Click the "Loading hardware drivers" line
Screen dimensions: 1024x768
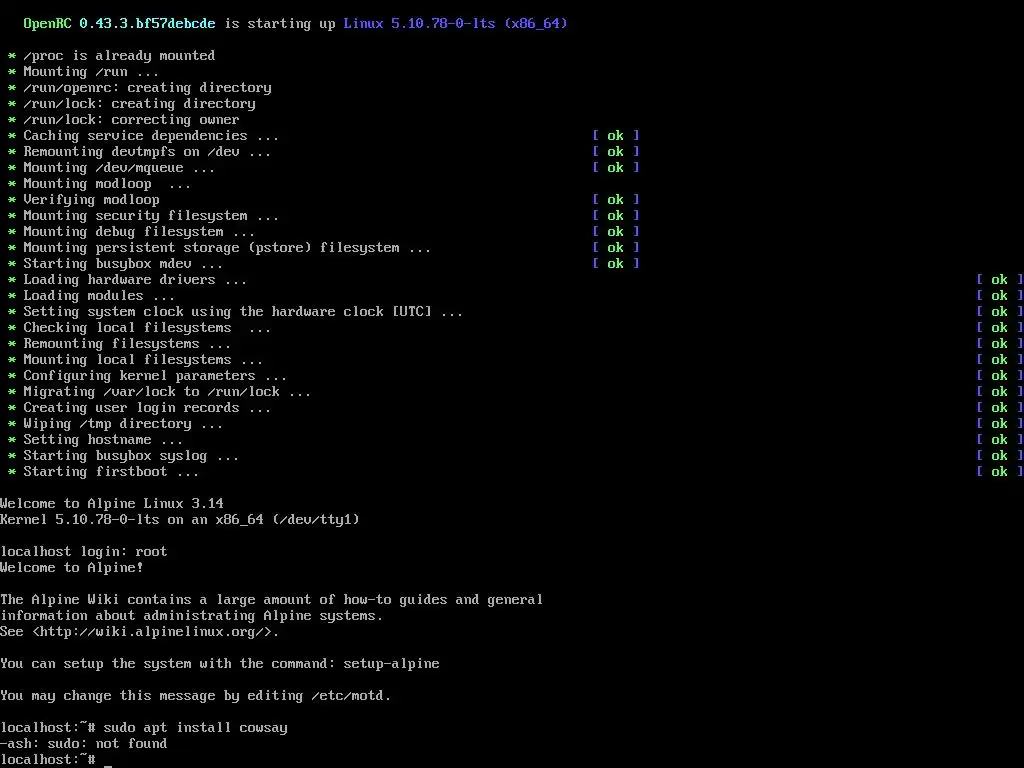pyautogui.click(x=135, y=280)
